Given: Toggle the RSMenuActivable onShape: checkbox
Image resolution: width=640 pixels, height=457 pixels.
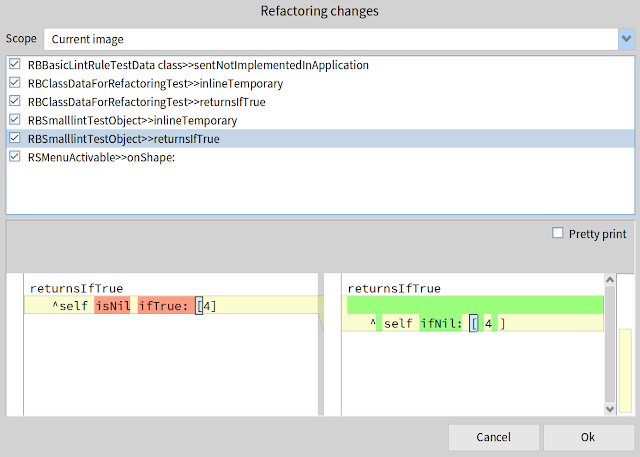Looking at the screenshot, I should coord(14,157).
